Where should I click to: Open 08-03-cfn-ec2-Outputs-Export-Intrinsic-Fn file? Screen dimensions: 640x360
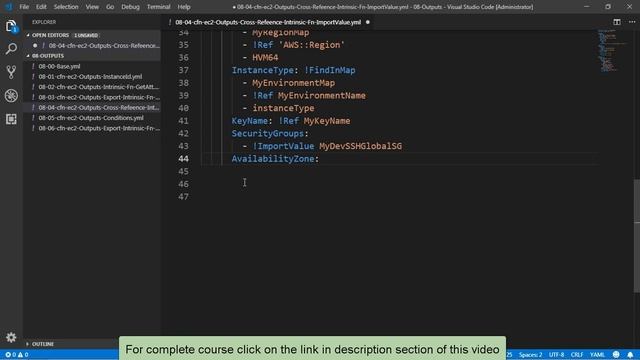pyautogui.click(x=99, y=97)
